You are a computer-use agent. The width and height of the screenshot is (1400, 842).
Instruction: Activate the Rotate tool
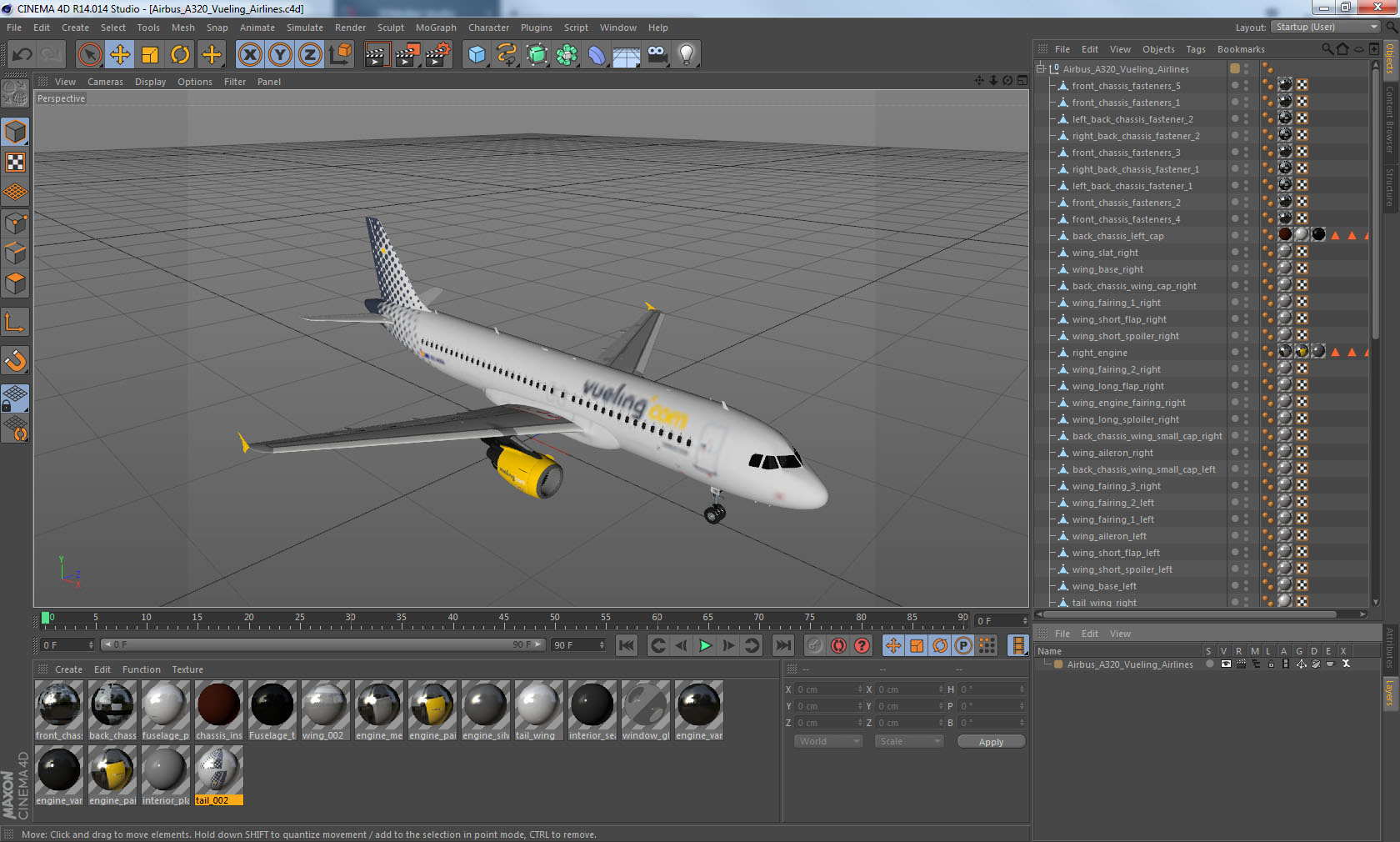pyautogui.click(x=180, y=55)
